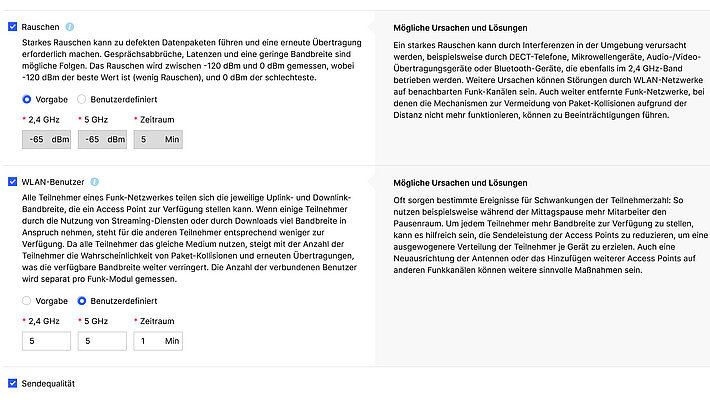Click the info icon next to Rauschen
The image size is (710, 400).
pos(69,27)
